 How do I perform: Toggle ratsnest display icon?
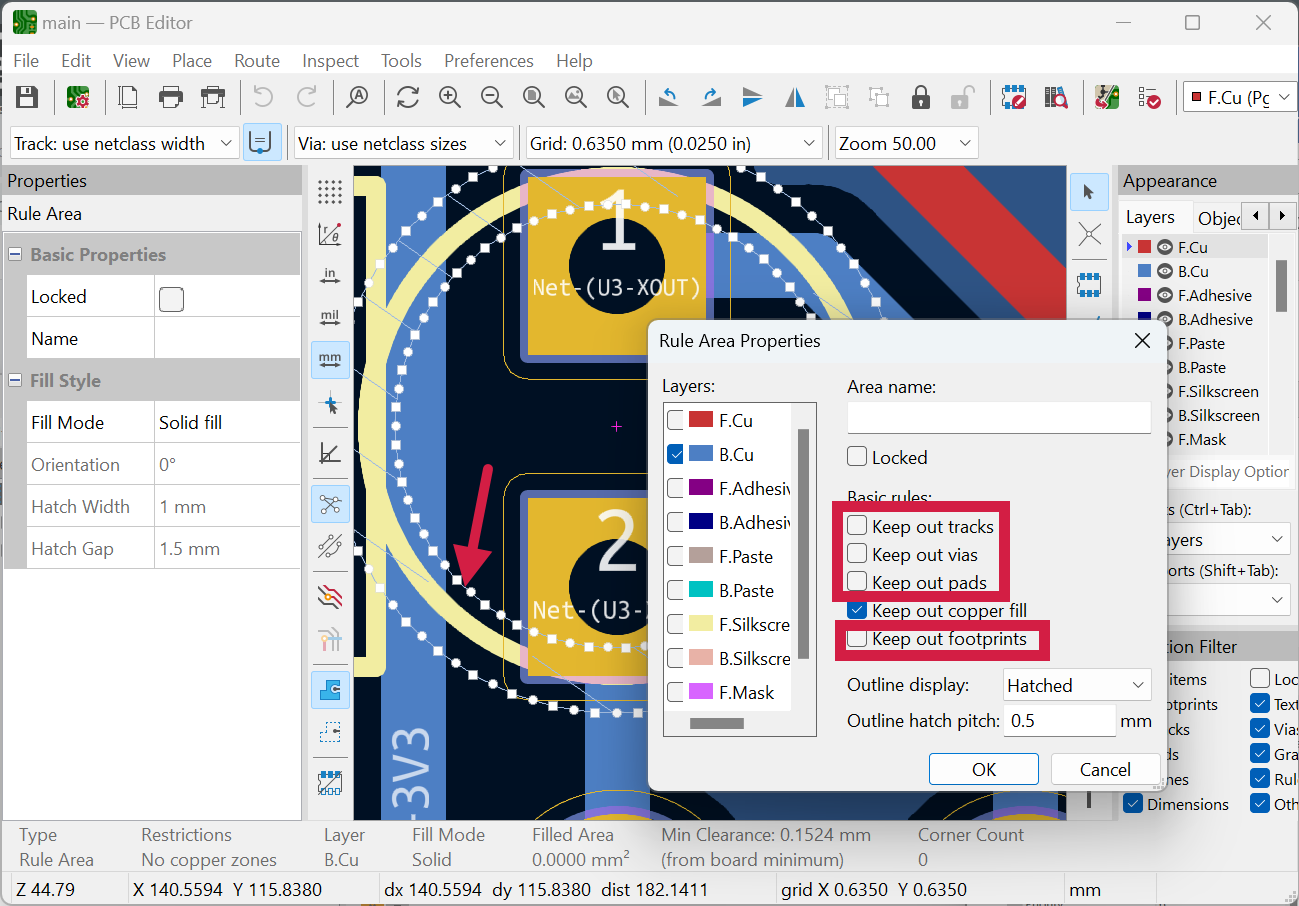pos(330,504)
